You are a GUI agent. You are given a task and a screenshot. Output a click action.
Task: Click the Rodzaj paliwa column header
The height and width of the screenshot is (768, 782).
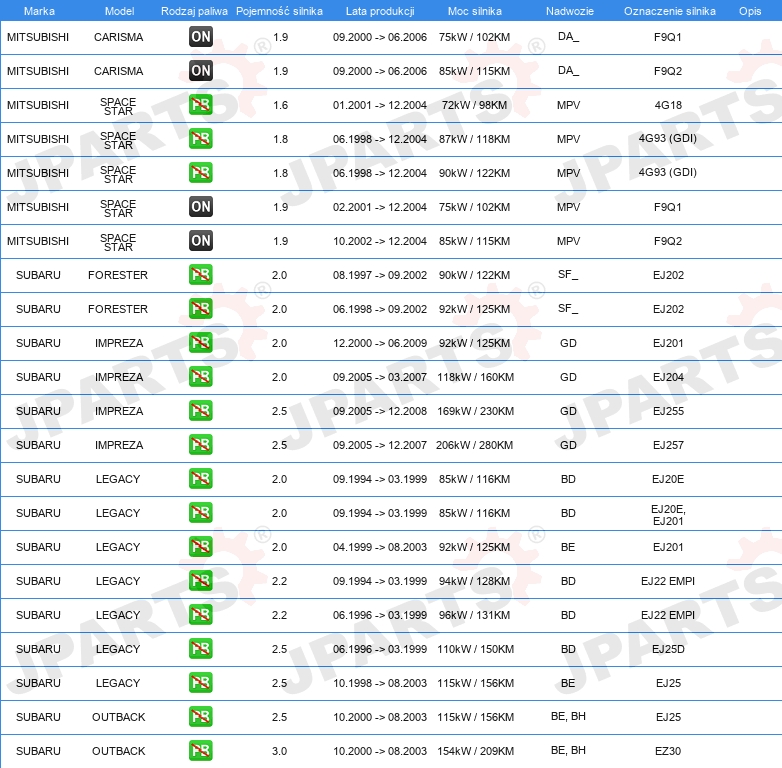[194, 11]
